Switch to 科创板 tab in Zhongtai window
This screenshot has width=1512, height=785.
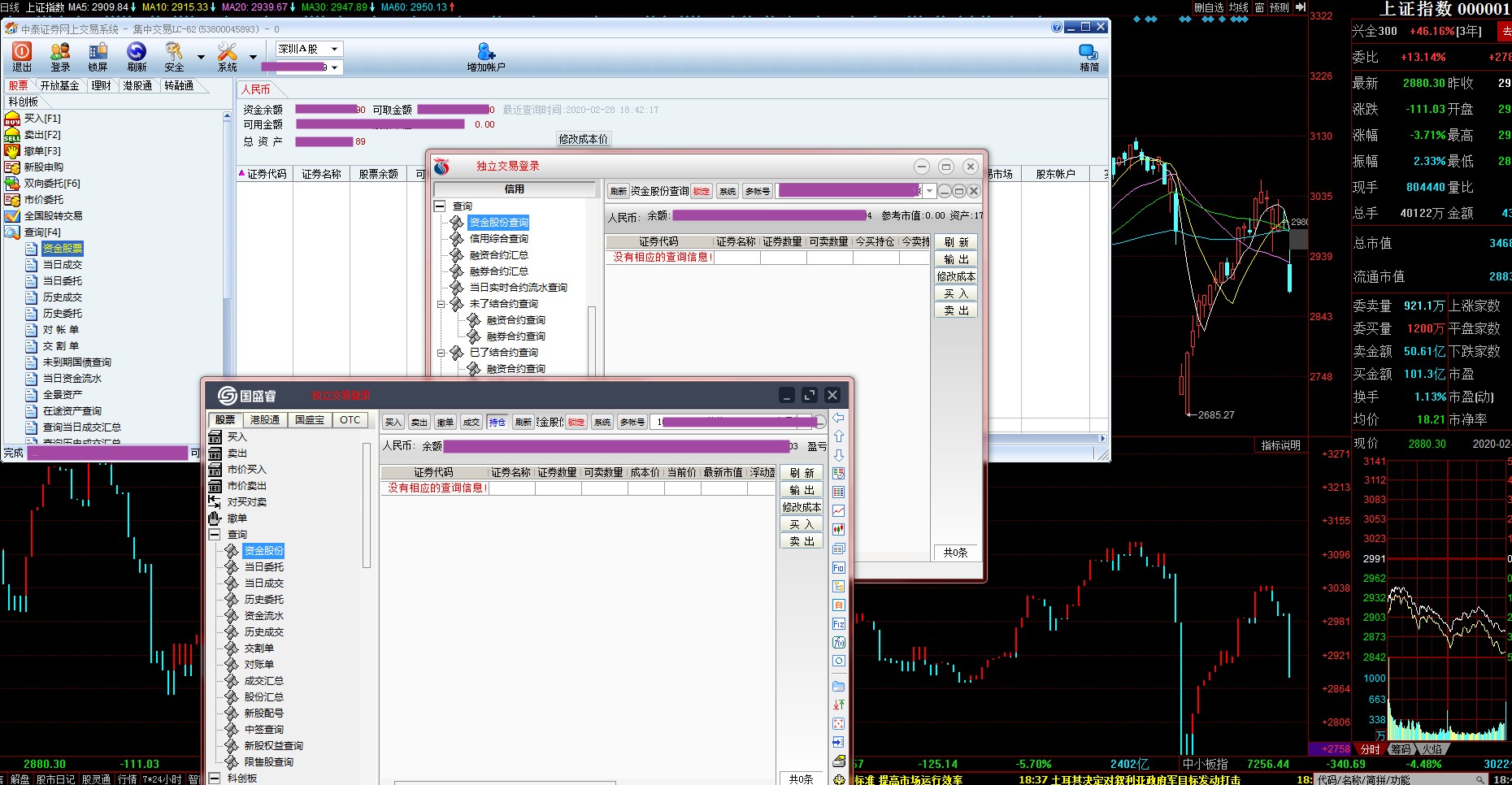point(24,102)
